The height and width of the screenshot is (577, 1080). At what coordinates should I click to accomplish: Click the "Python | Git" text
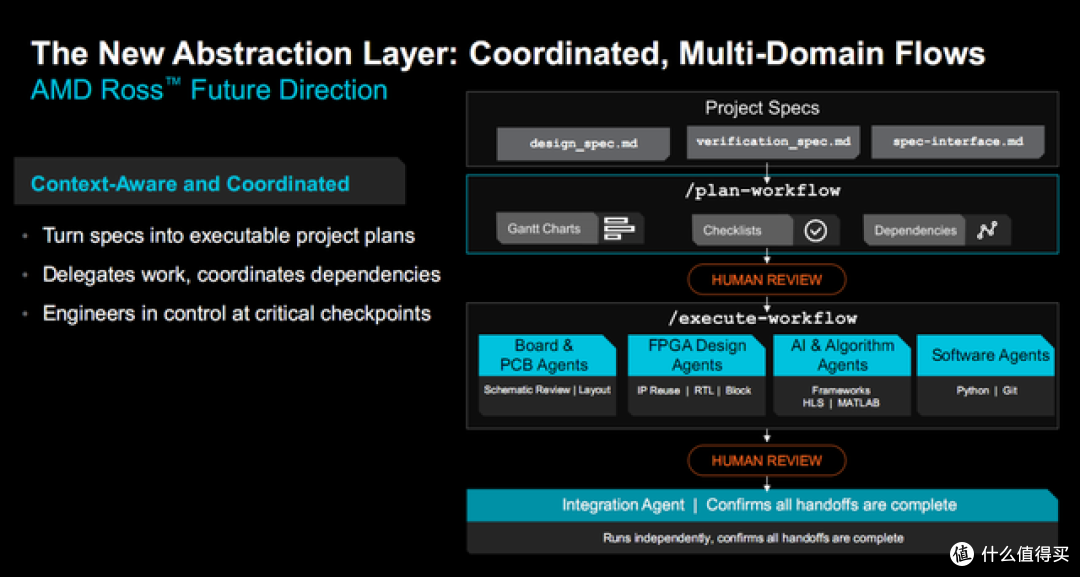point(986,390)
